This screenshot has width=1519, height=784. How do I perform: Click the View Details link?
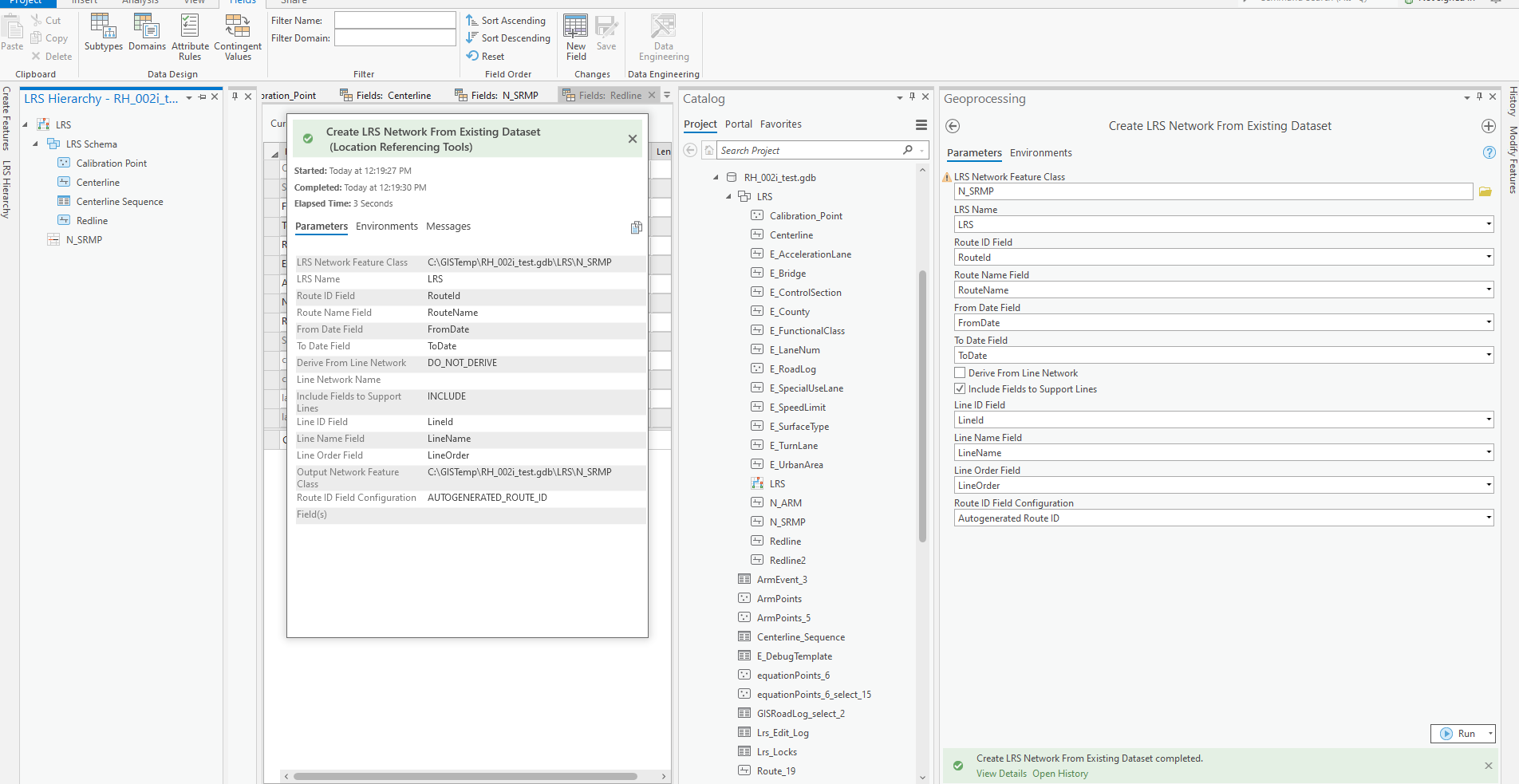pos(1001,774)
